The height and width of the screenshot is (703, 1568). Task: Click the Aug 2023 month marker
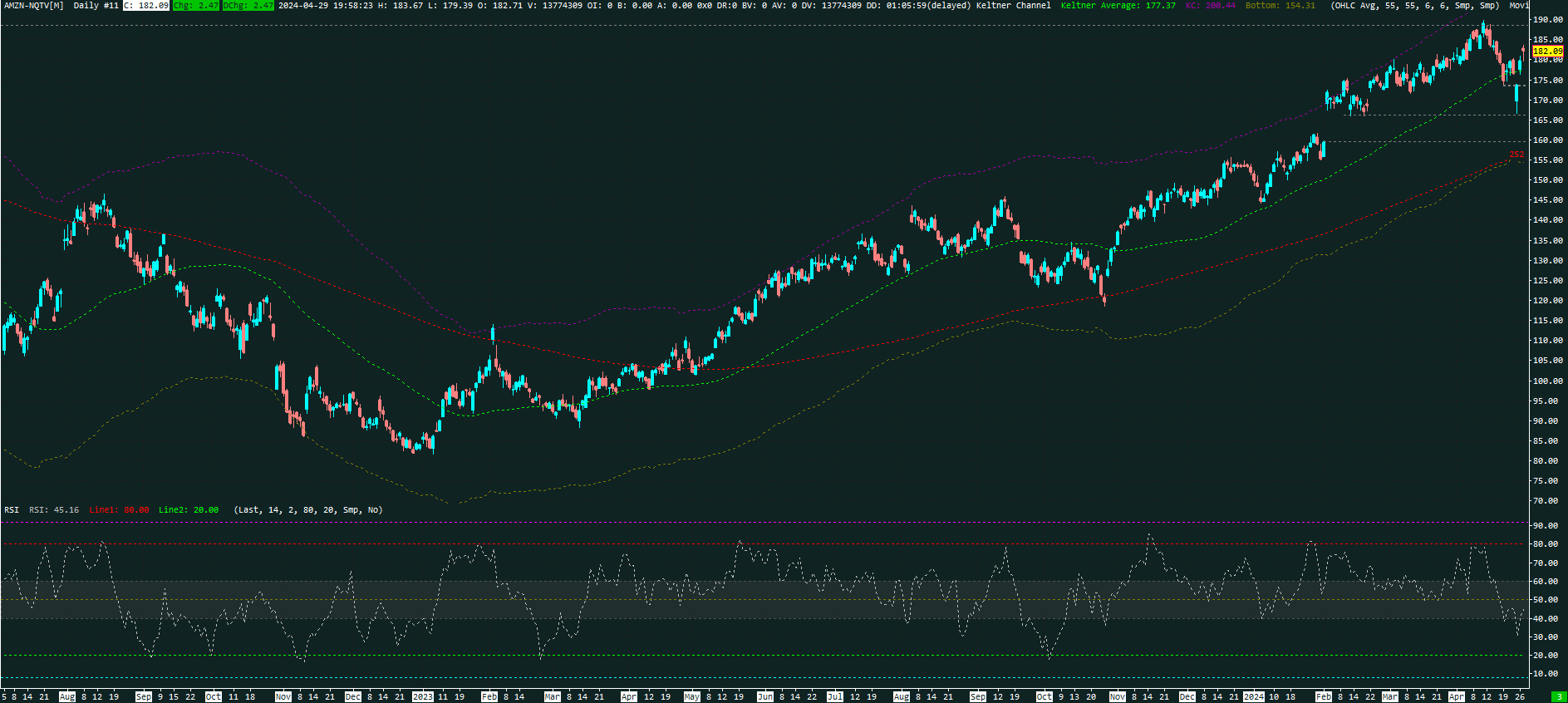coord(902,696)
